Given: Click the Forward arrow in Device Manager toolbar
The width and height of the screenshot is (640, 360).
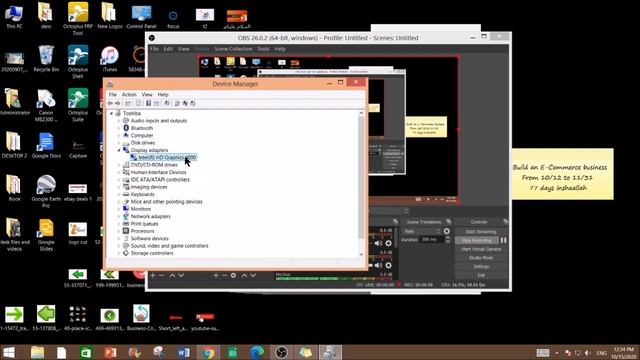Looking at the screenshot, I should 118,103.
